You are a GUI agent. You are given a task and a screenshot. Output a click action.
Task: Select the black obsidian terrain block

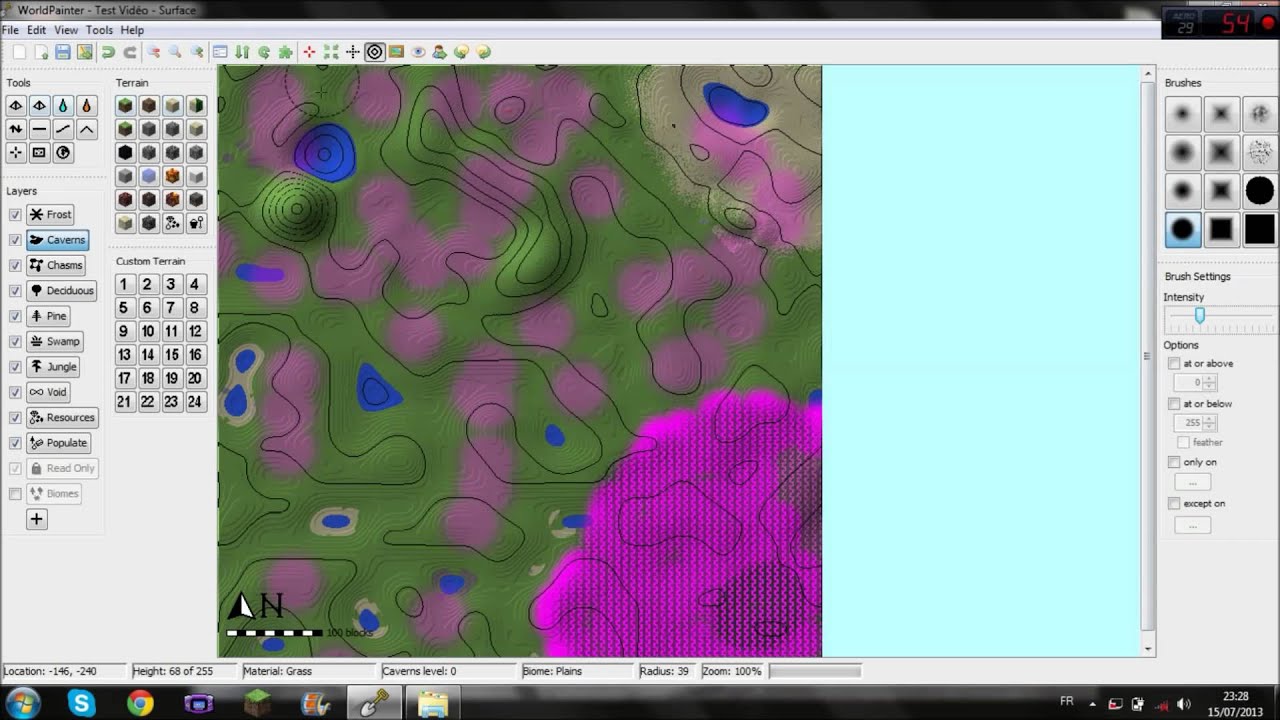(125, 153)
